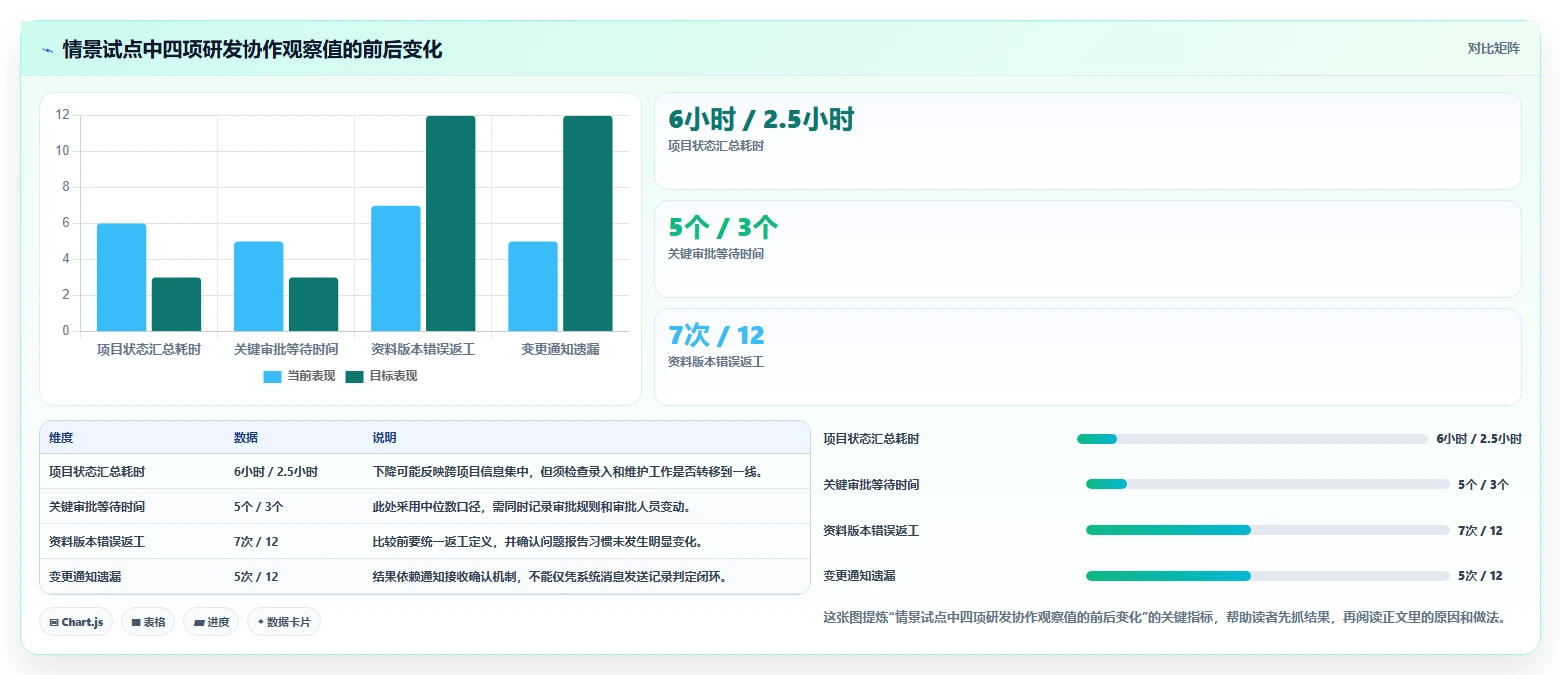The image size is (1561, 675).
Task: Click the 5个 / 3个 value beside the progress bar
Action: 1483,484
